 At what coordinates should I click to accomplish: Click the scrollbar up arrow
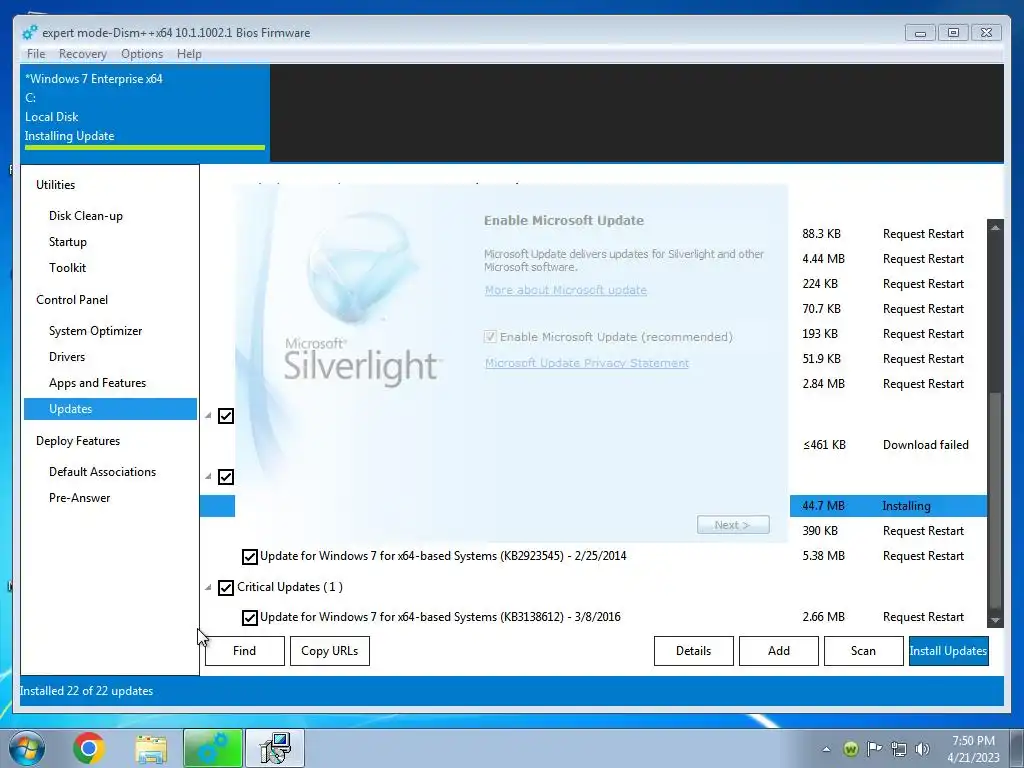pos(995,227)
